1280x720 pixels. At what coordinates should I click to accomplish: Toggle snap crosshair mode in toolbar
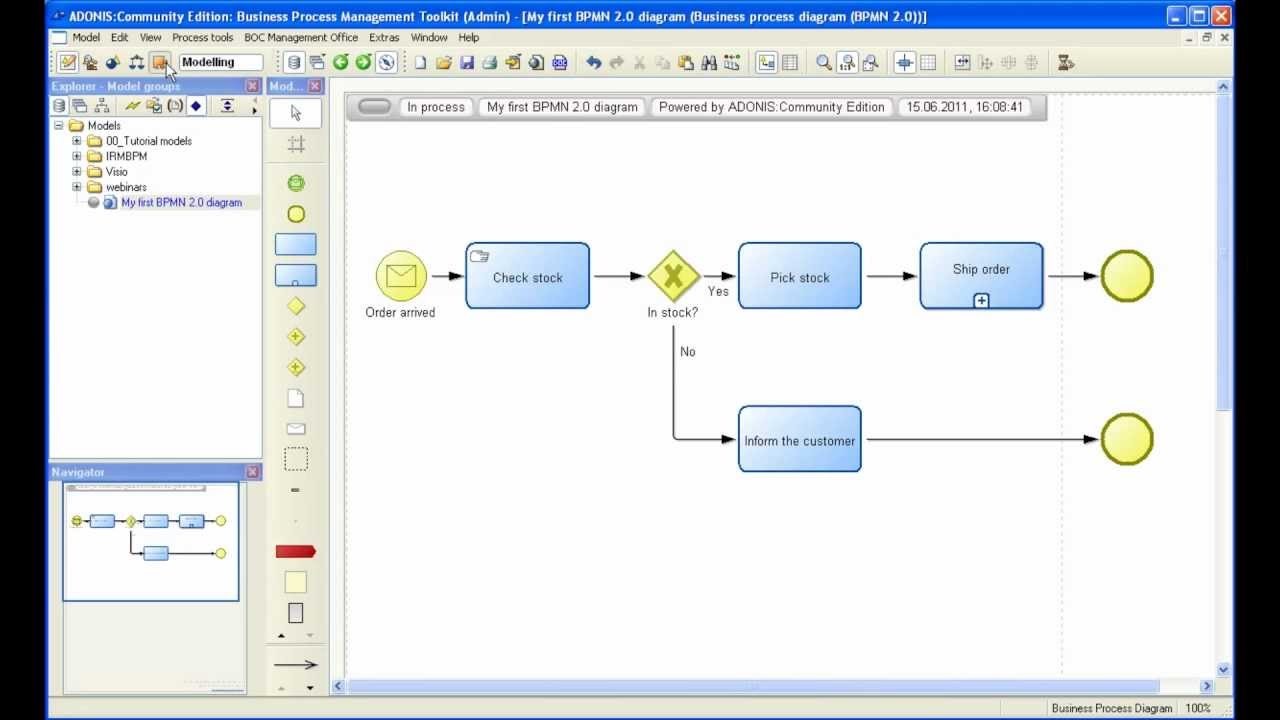pyautogui.click(x=904, y=63)
